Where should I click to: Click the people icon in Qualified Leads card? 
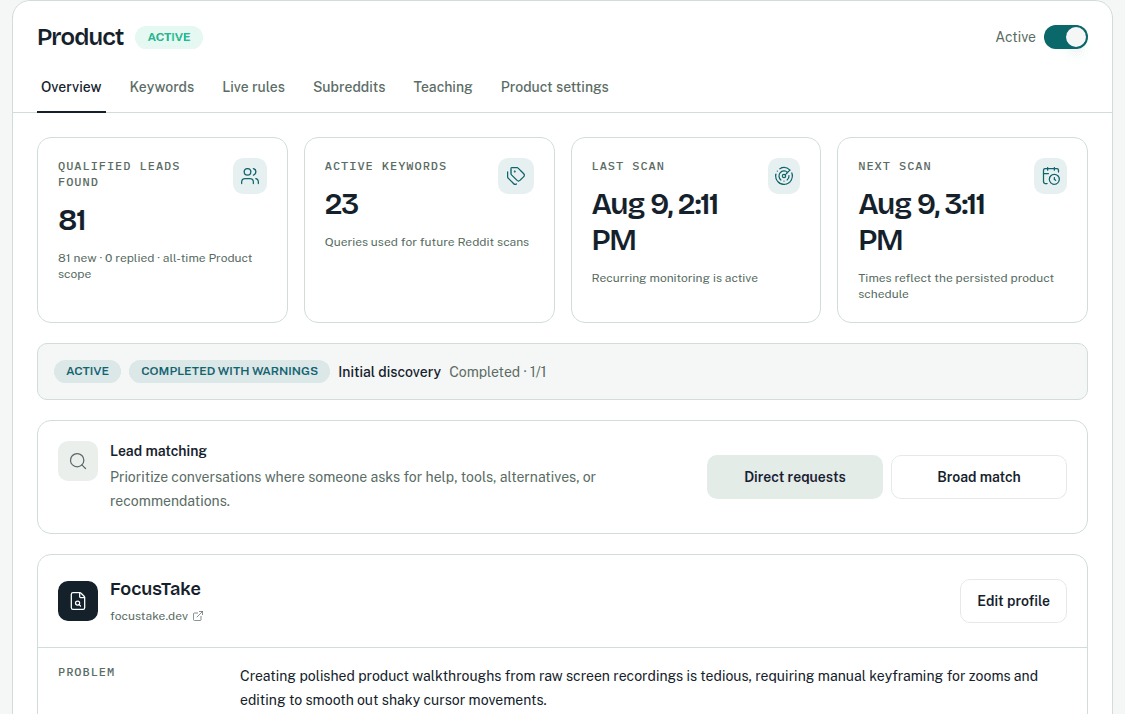[250, 176]
